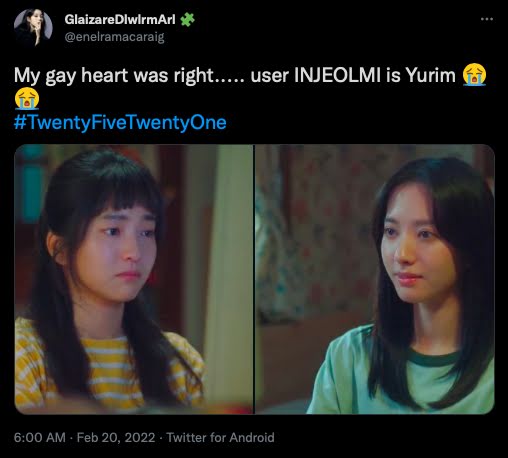Click the name Yurim in the tweet text

coord(430,75)
